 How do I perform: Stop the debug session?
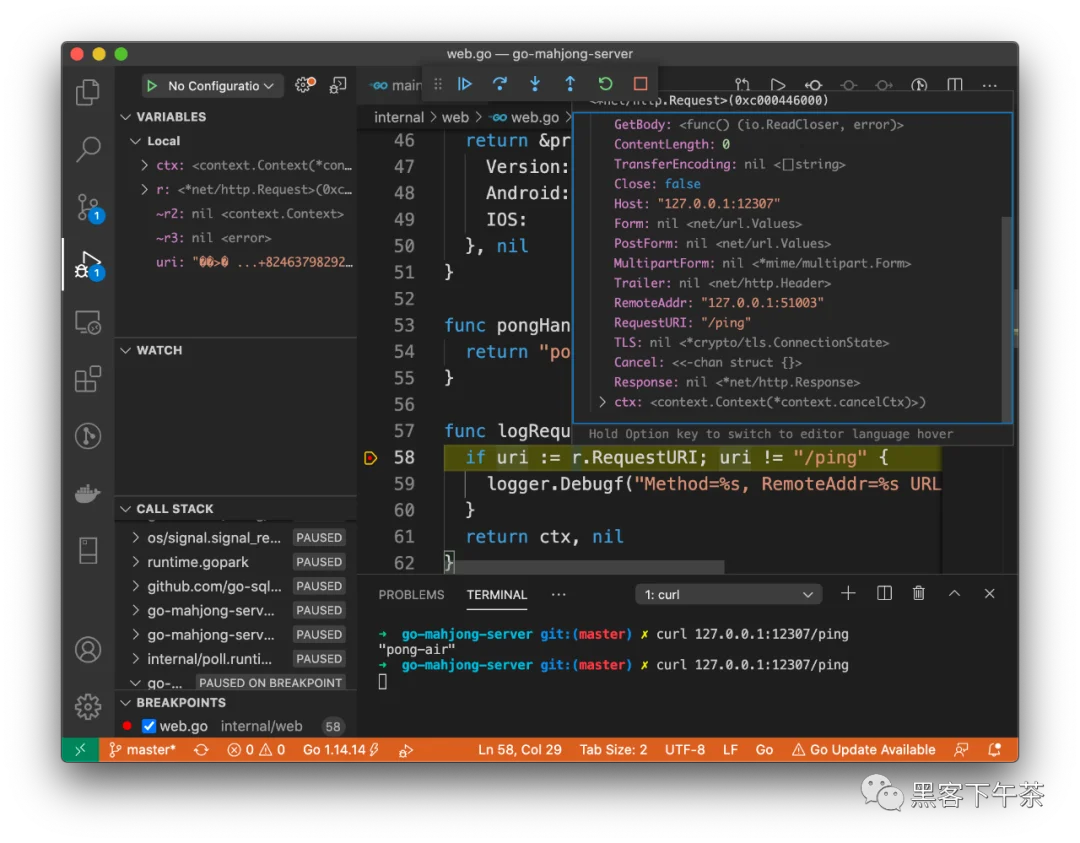[640, 84]
